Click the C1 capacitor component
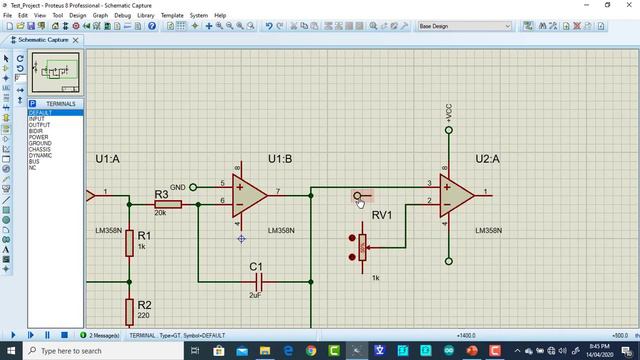The image size is (640, 360). click(x=258, y=282)
